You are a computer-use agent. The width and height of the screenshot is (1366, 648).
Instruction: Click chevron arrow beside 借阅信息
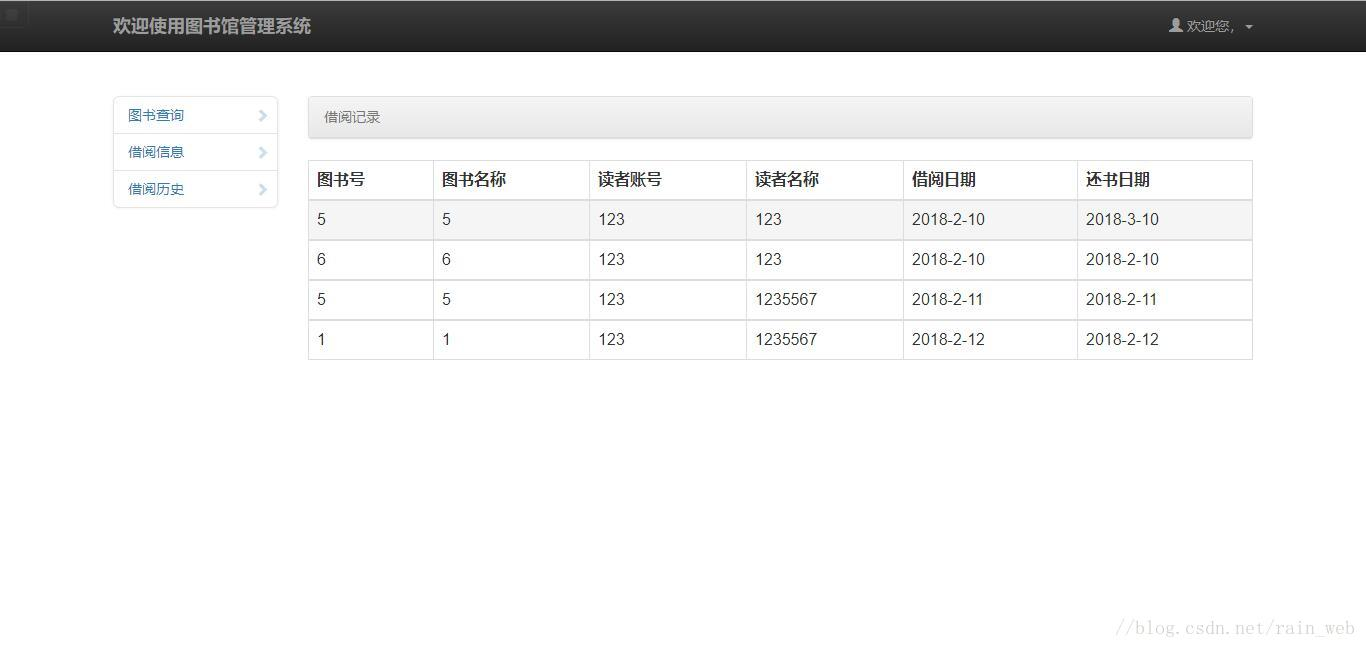pos(263,152)
